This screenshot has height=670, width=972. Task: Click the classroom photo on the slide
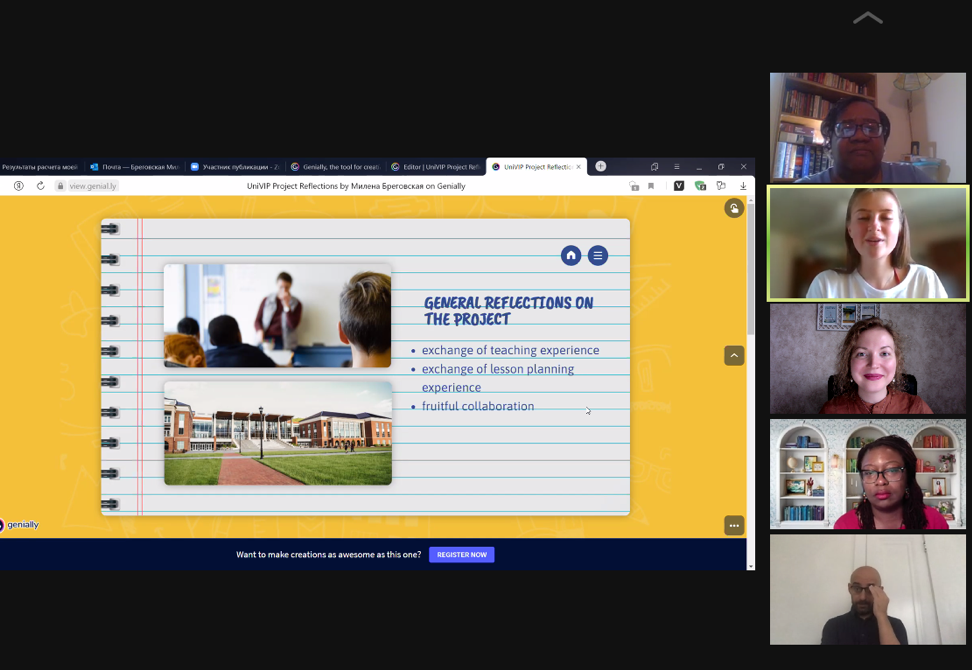[277, 316]
